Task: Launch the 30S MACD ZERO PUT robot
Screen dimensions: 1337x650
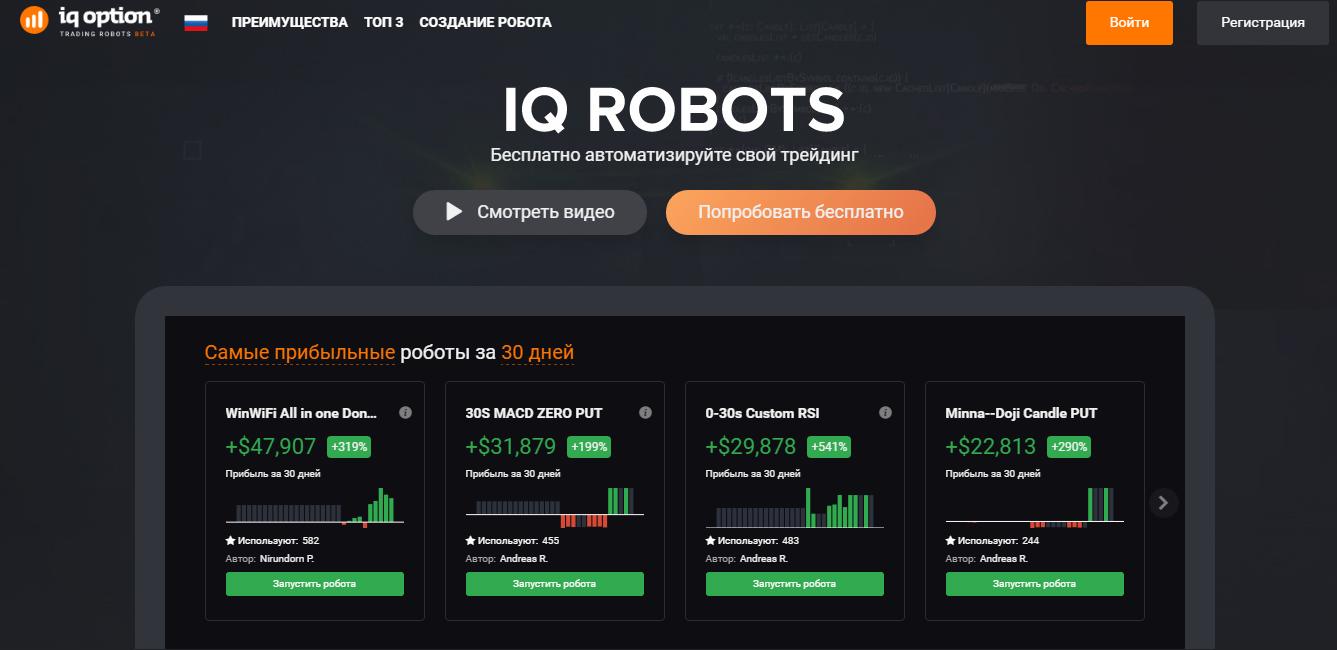Action: 555,584
